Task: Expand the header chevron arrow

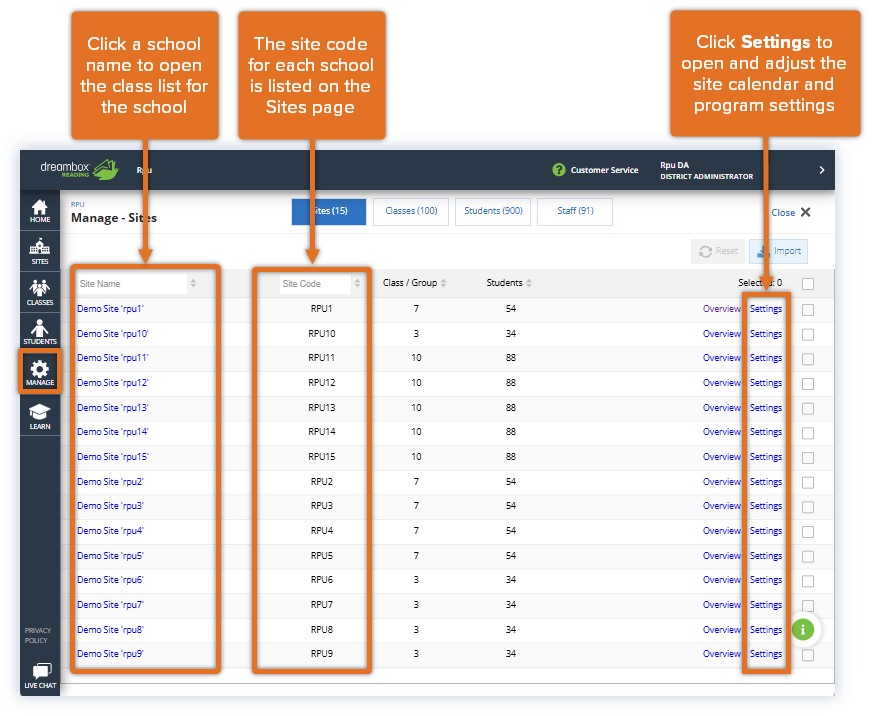Action: pyautogui.click(x=821, y=170)
